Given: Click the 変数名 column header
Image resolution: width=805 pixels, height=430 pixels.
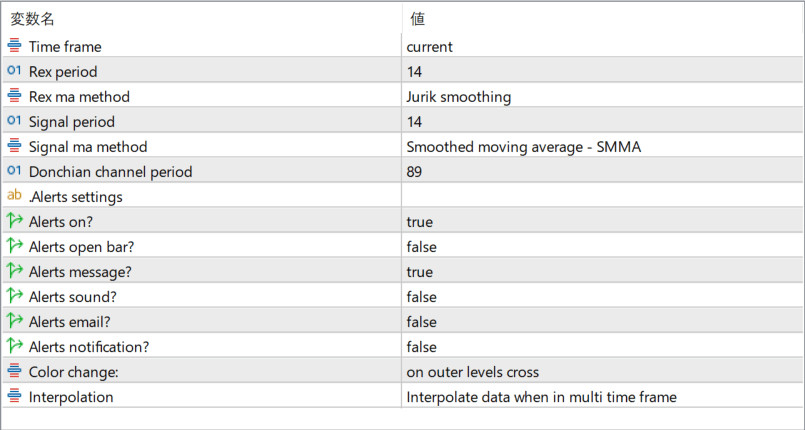Looking at the screenshot, I should tap(34, 18).
